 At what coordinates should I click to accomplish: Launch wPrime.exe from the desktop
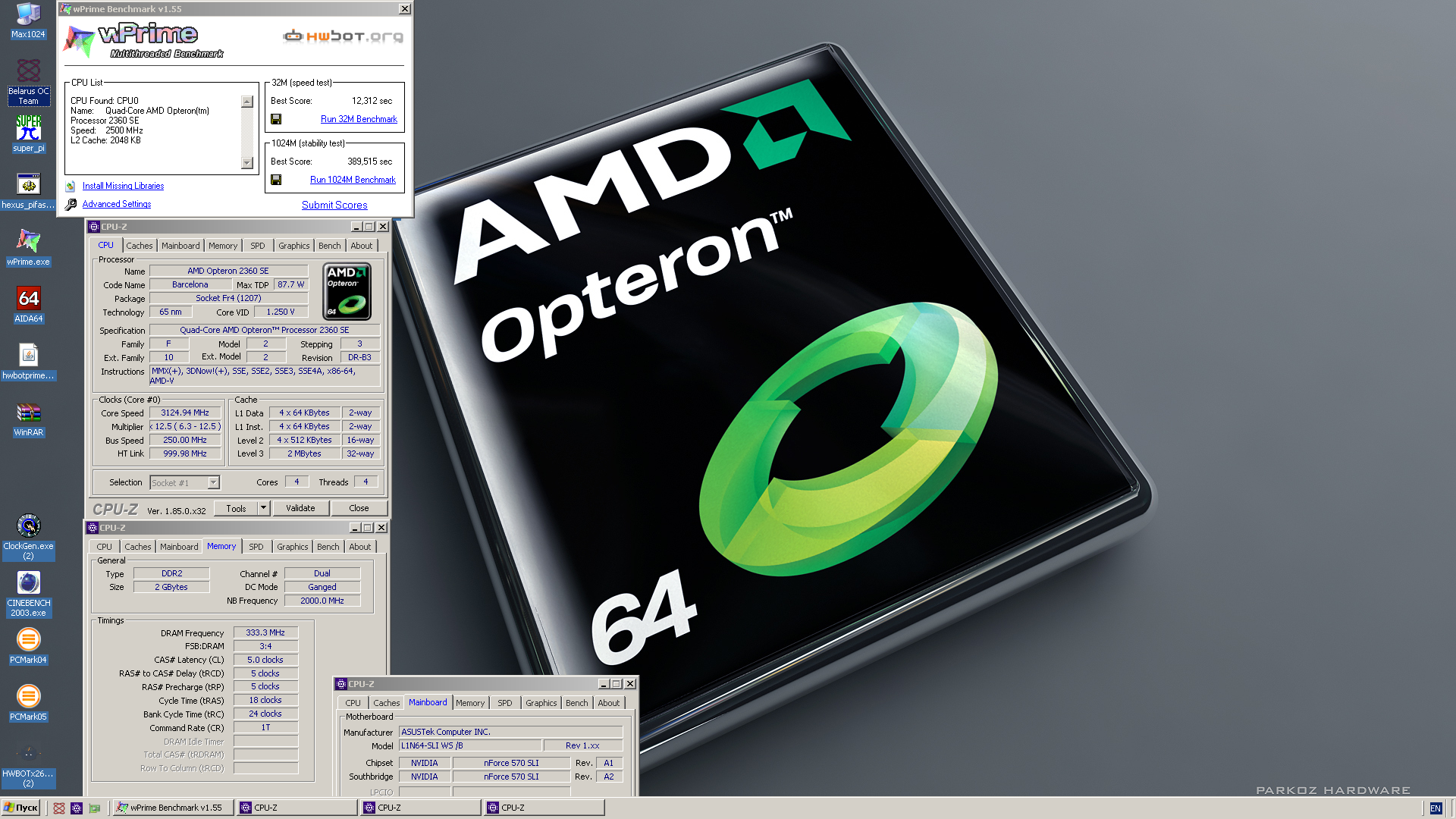tap(28, 248)
